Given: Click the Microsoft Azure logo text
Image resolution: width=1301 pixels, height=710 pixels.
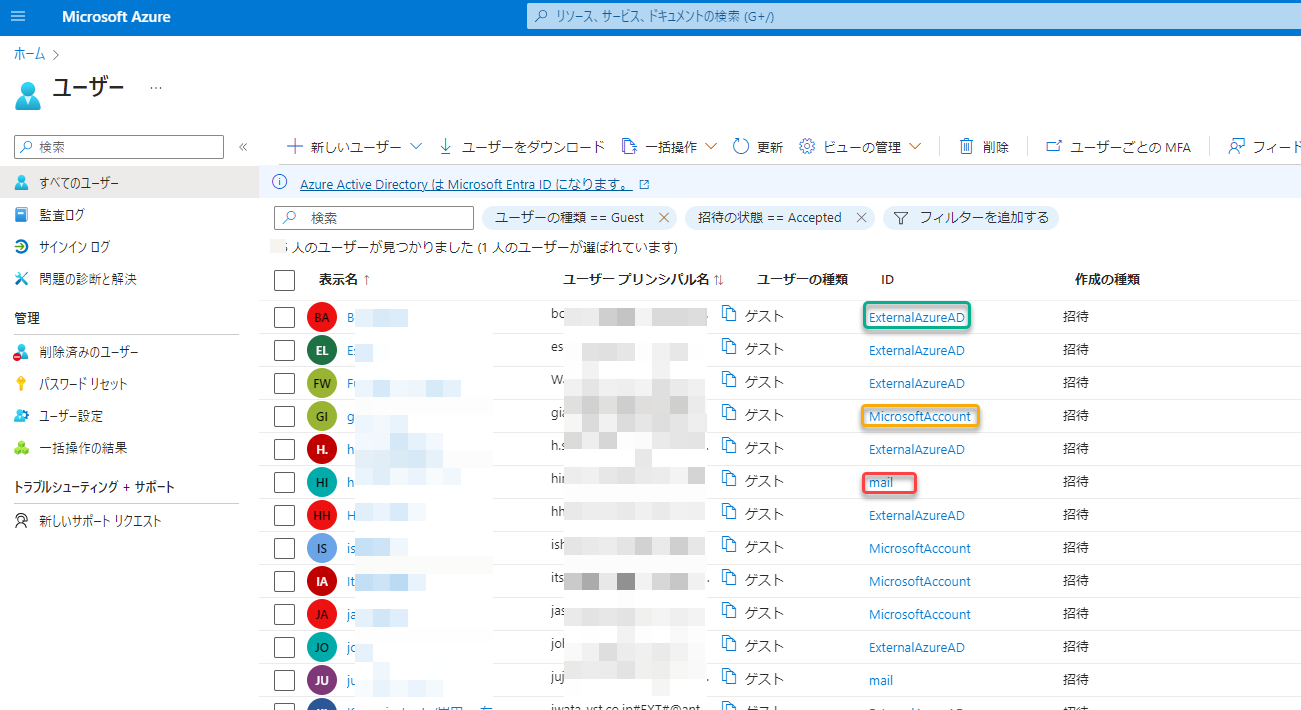Looking at the screenshot, I should [x=116, y=17].
